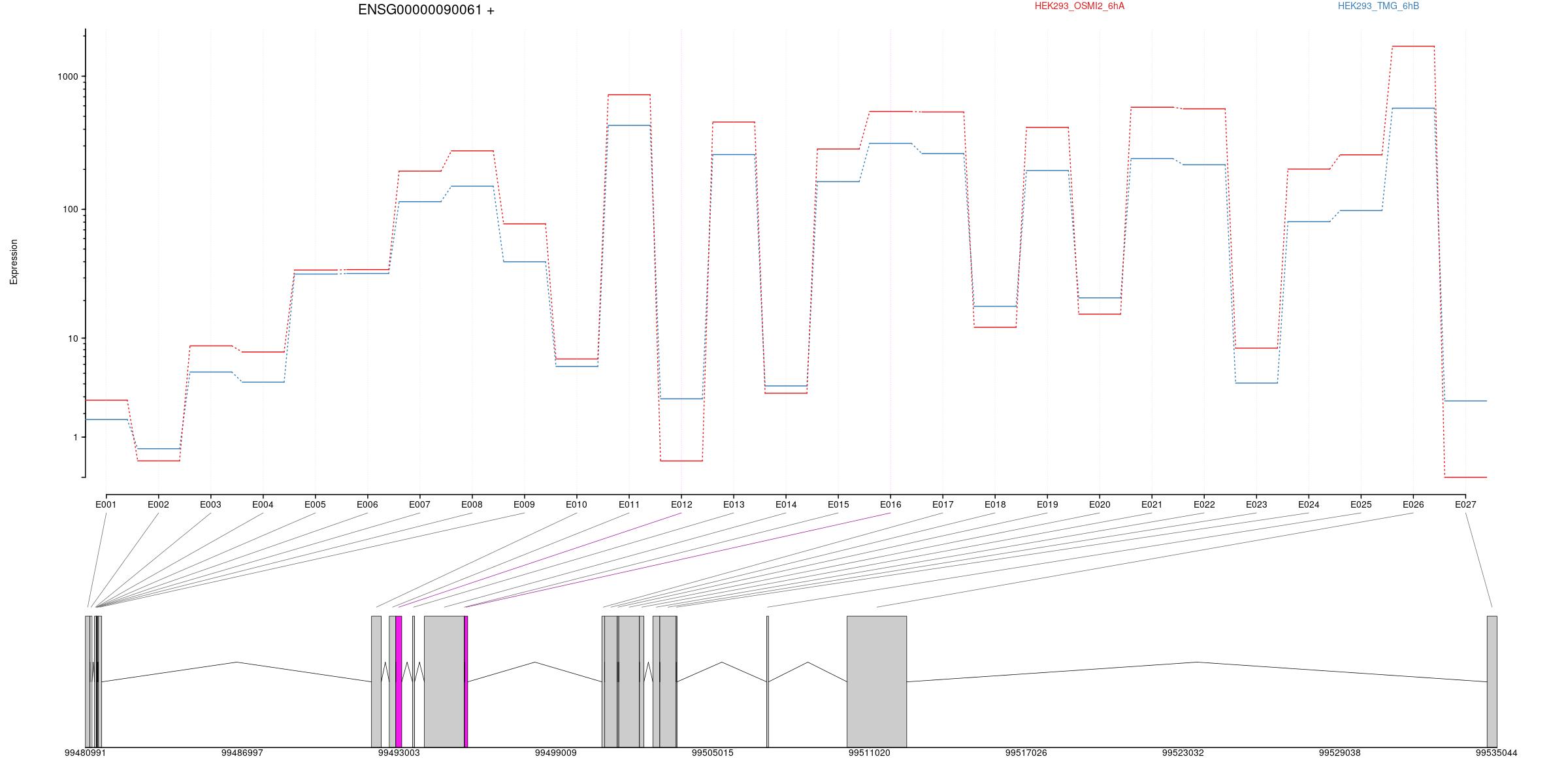Click the red expression dip at E012
Viewport: 1568px width, 784px height.
tap(681, 461)
